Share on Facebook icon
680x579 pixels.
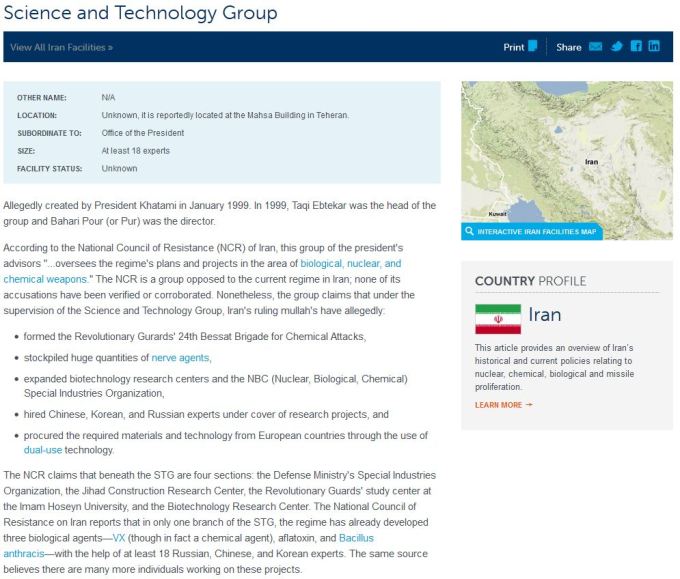click(636, 47)
